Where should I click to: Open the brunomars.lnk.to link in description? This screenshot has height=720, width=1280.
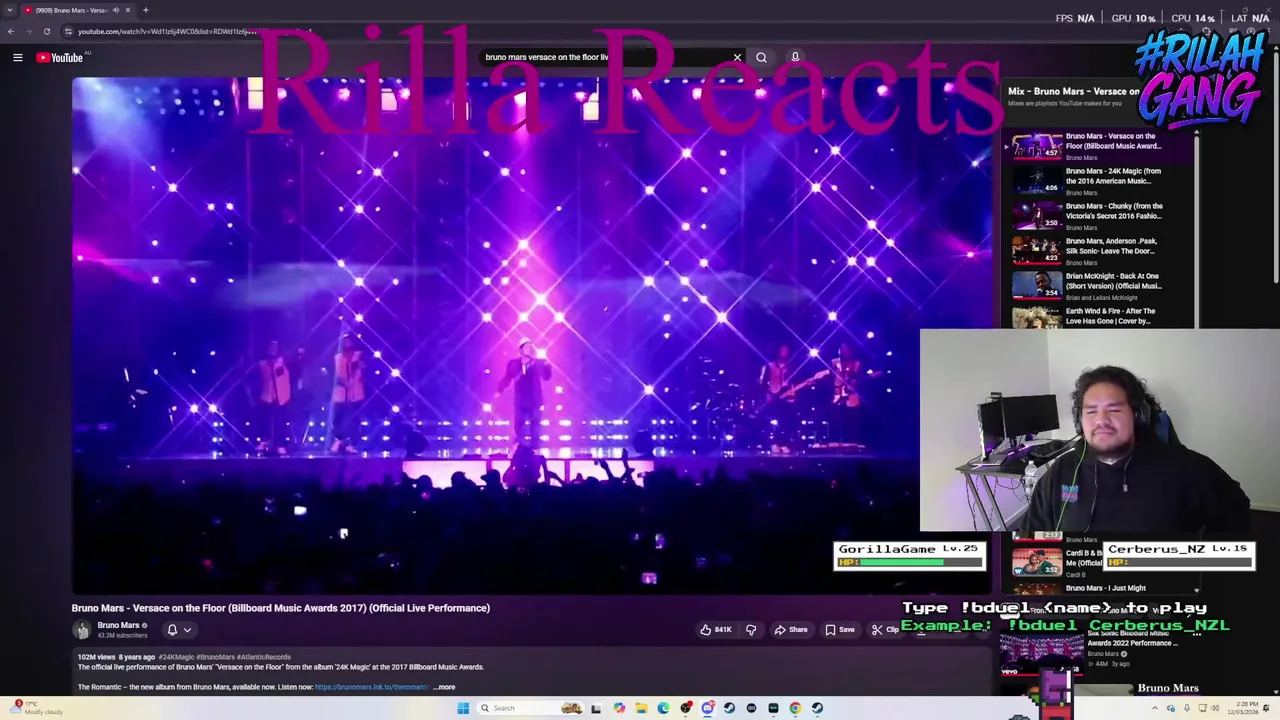tap(372, 687)
